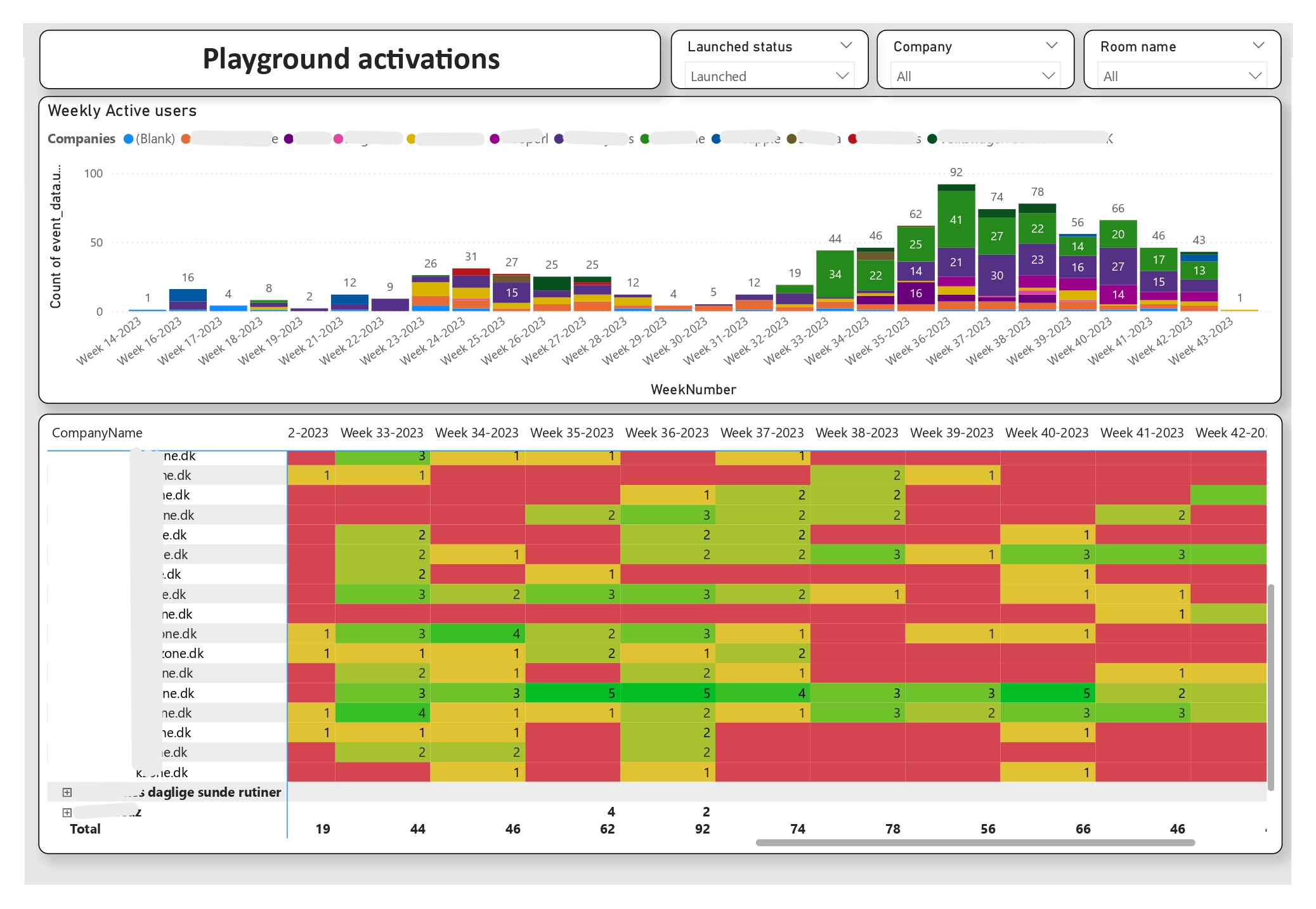Click the red company legend dot
The image size is (1316, 909).
(x=852, y=138)
